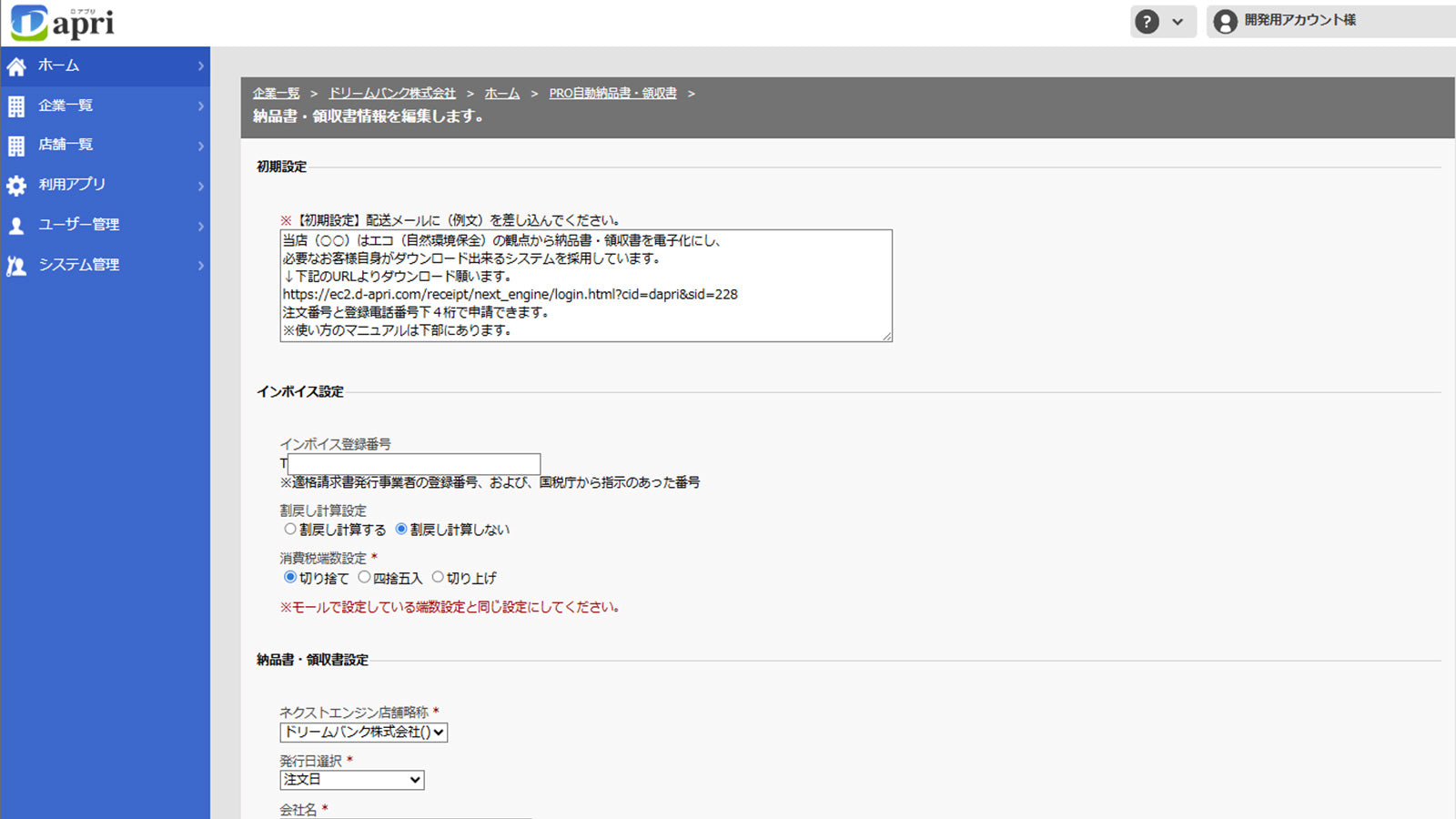Click the 初期設定 section heading
This screenshot has height=819, width=1456.
(x=282, y=167)
